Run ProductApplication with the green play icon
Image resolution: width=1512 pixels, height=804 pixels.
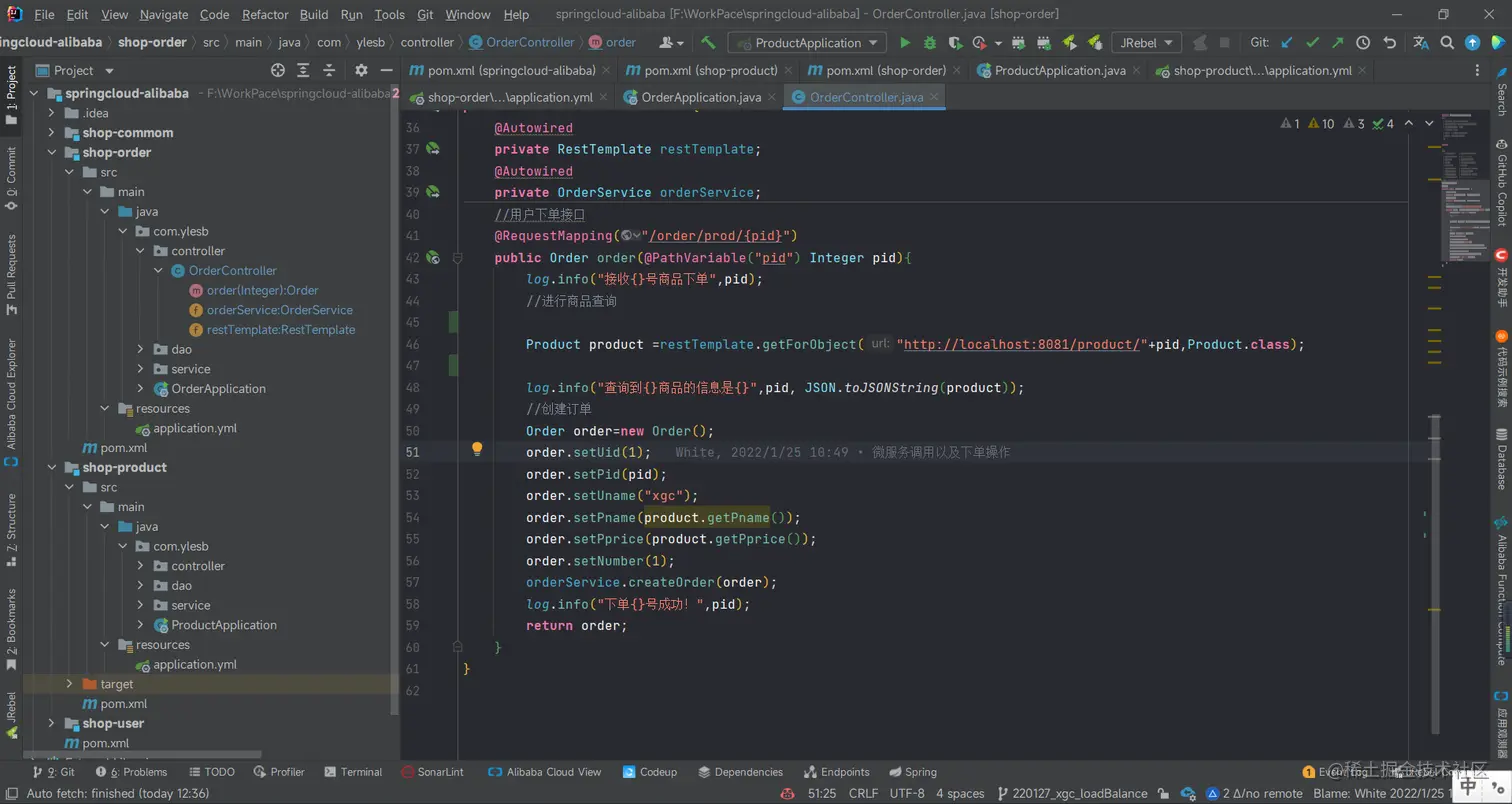905,43
